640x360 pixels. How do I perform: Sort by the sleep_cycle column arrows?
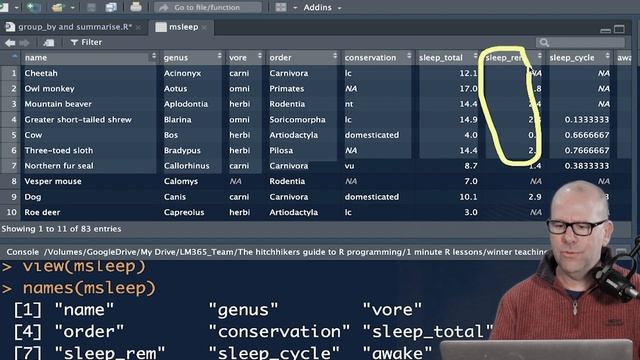(607, 56)
